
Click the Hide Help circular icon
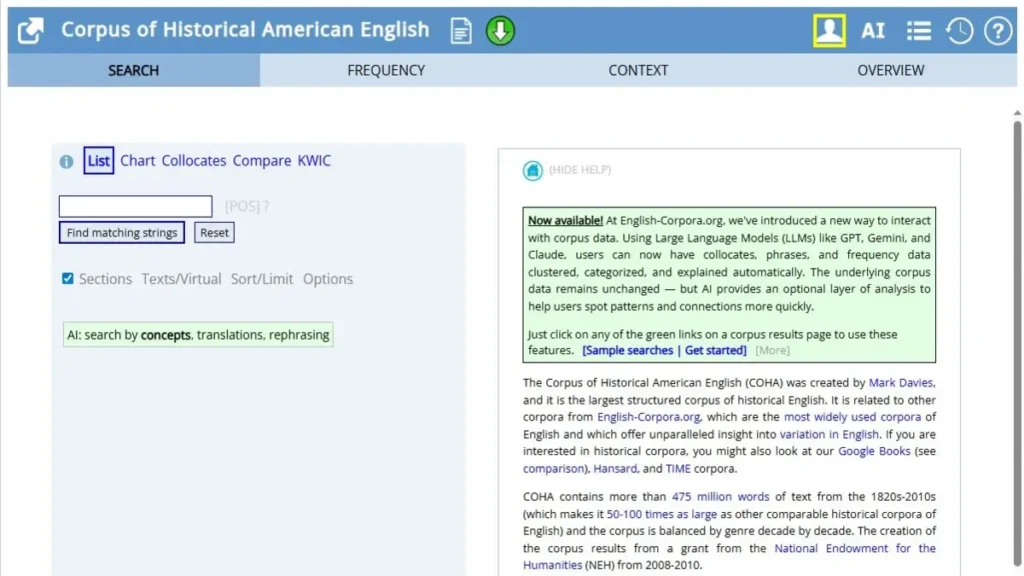pyautogui.click(x=533, y=170)
